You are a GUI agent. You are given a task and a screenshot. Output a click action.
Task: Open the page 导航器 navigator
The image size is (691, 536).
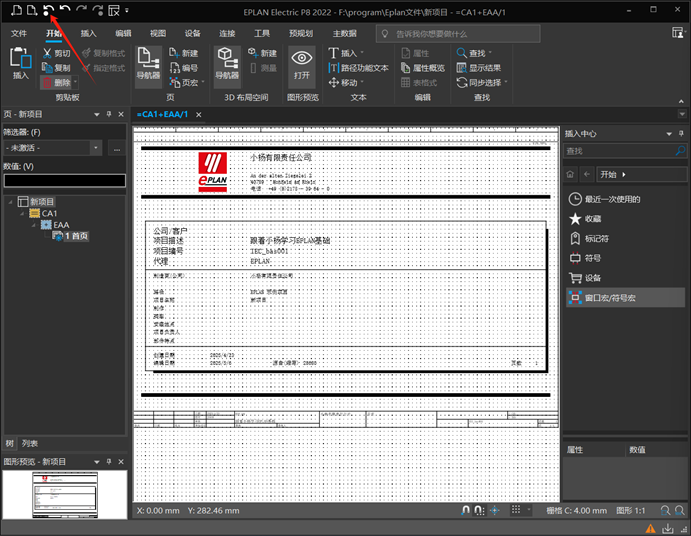(x=148, y=65)
